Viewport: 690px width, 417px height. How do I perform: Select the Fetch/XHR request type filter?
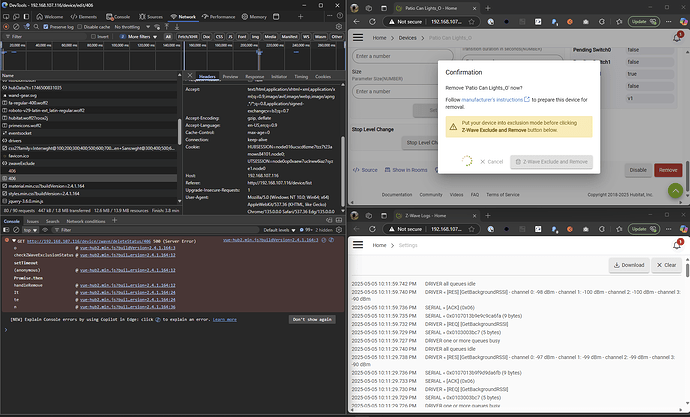click(188, 37)
